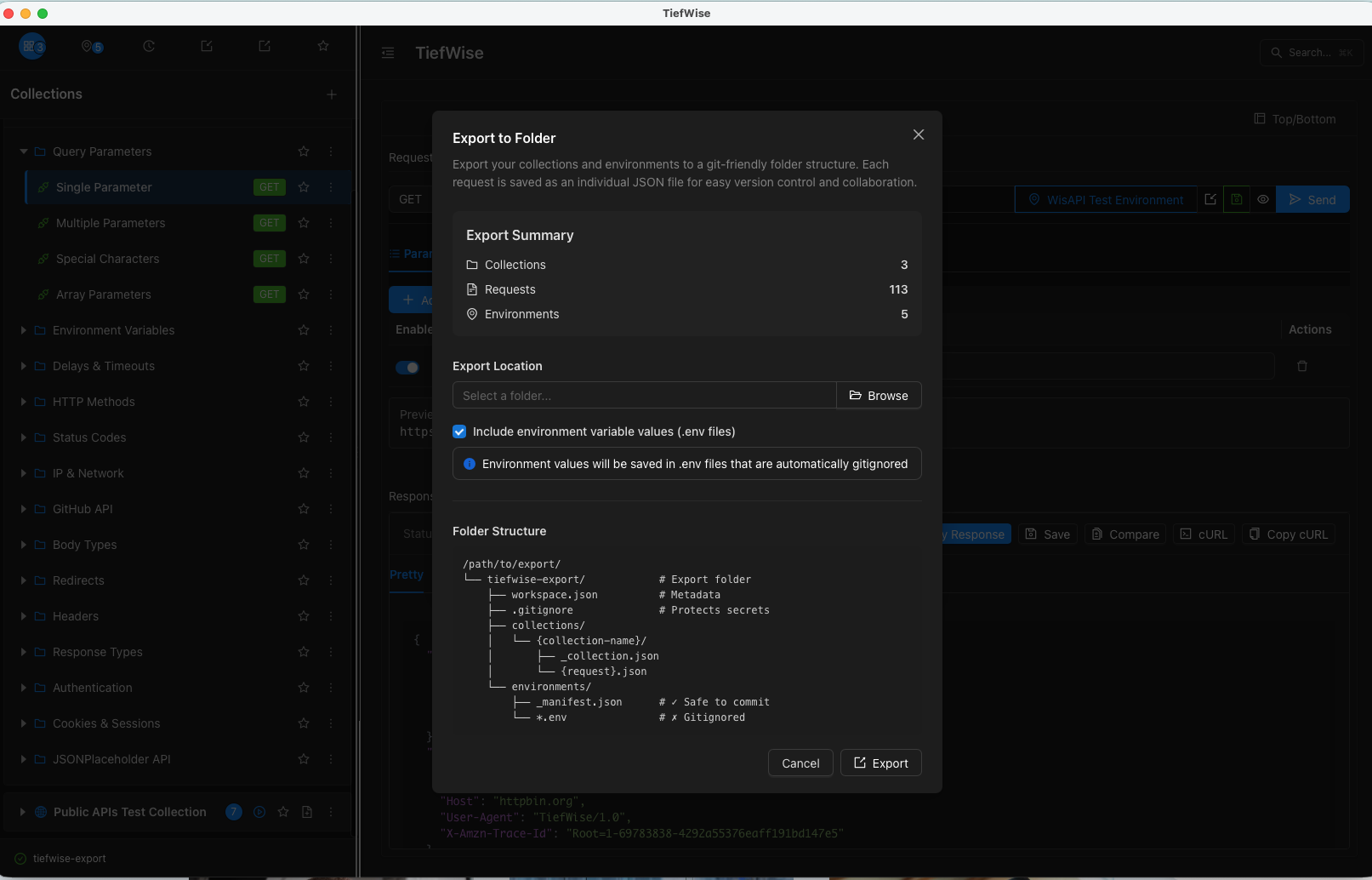The width and height of the screenshot is (1372, 880).
Task: Toggle environment preview eye icon
Action: (x=1263, y=199)
